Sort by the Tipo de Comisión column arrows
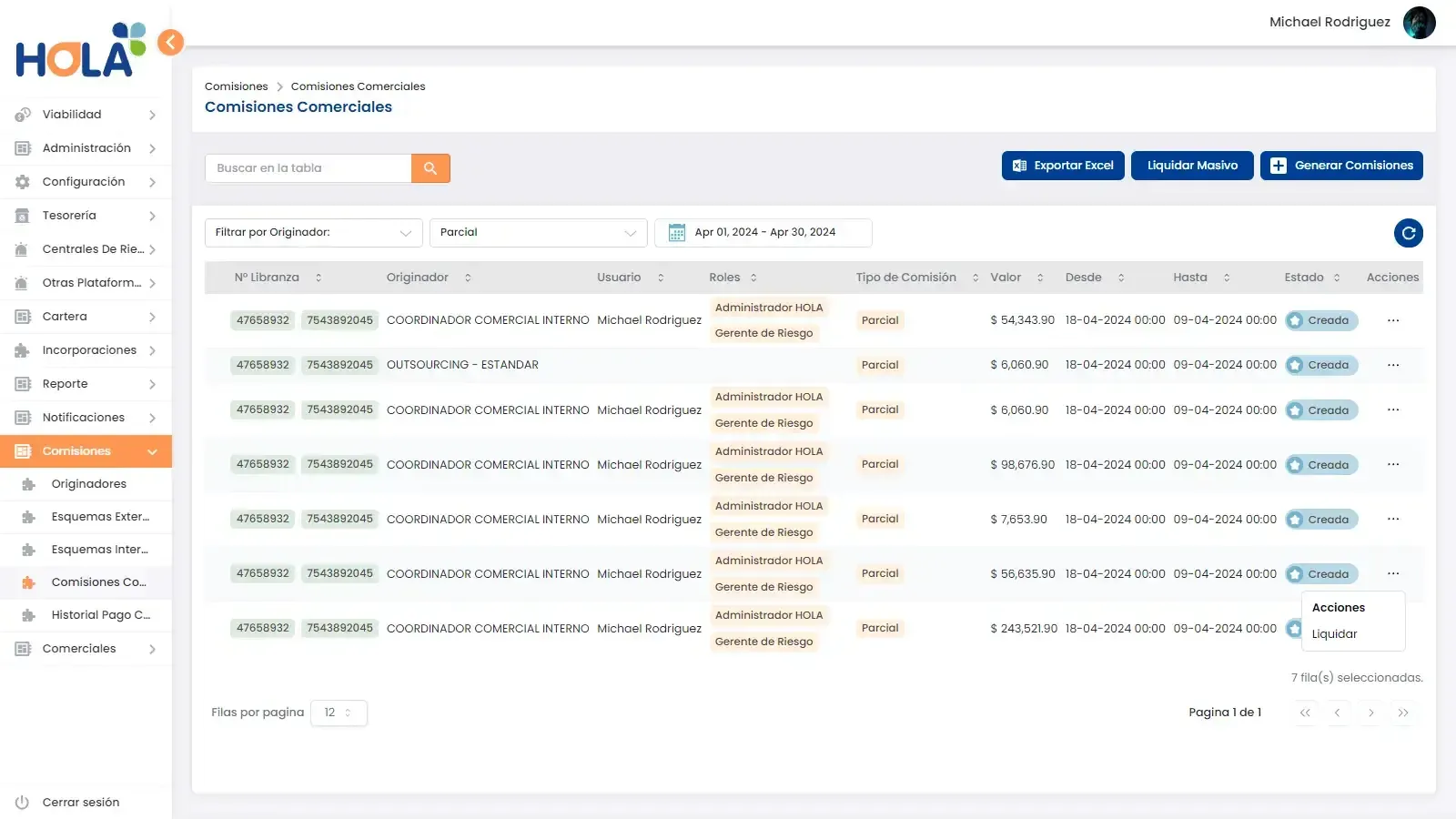Viewport: 1456px width, 819px height. point(976,278)
